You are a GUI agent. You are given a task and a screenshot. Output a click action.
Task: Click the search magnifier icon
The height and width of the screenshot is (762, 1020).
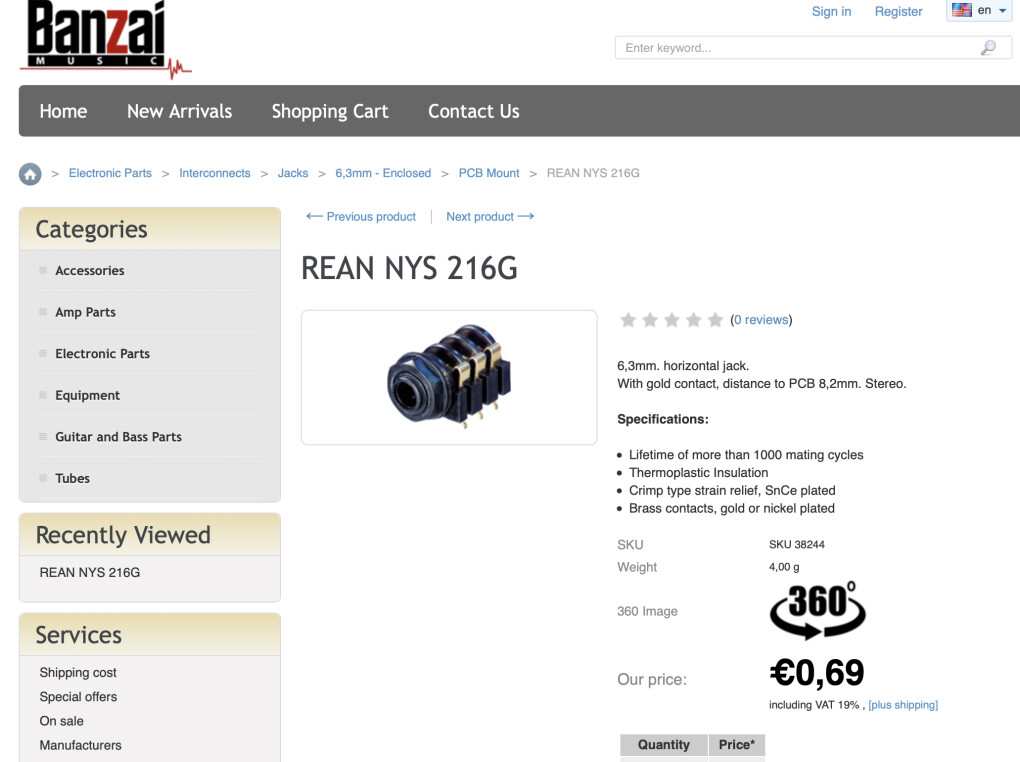click(988, 48)
